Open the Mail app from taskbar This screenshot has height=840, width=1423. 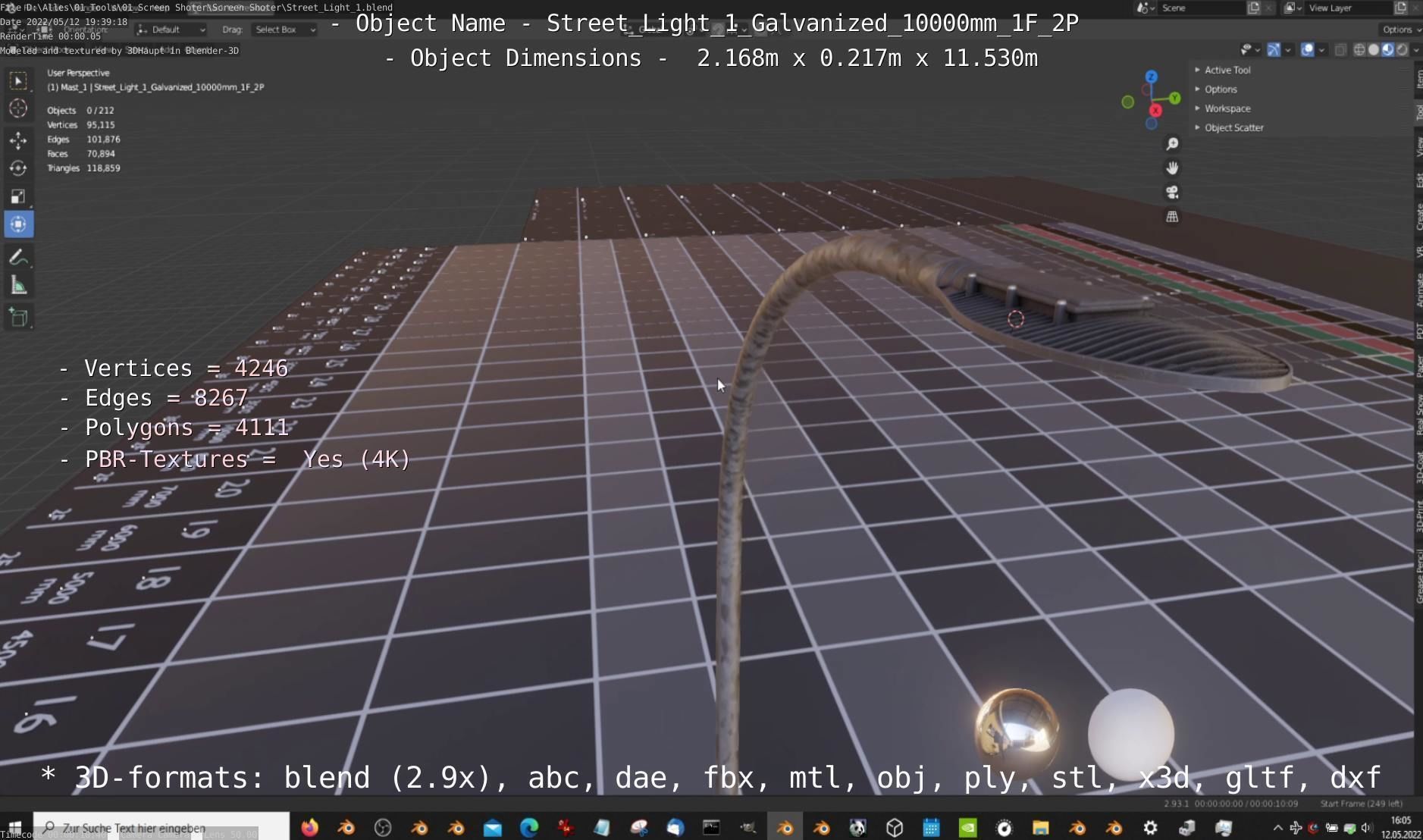[493, 827]
